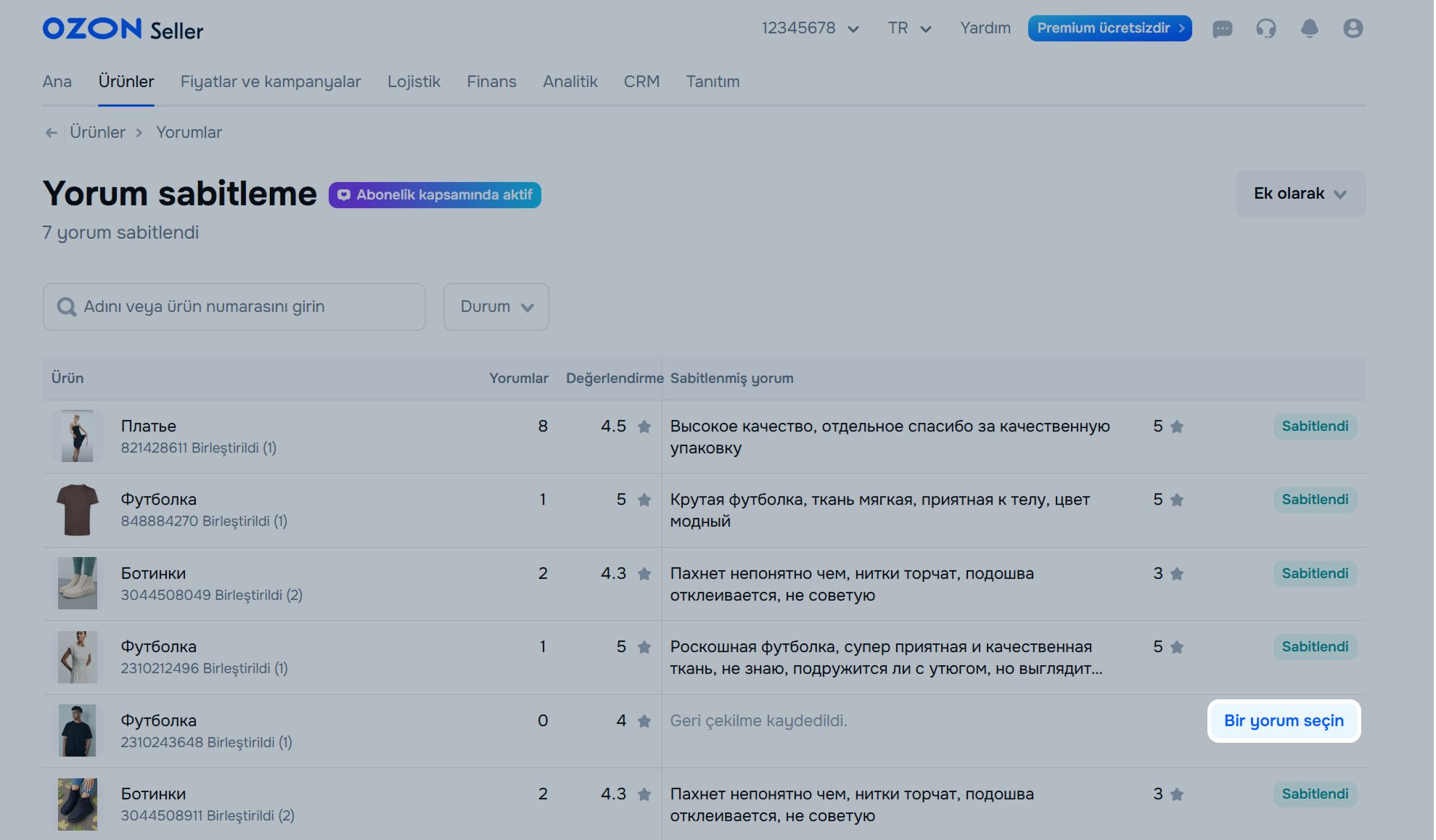Go to the Lojistik tab
The width and height of the screenshot is (1436, 840).
pyautogui.click(x=414, y=82)
